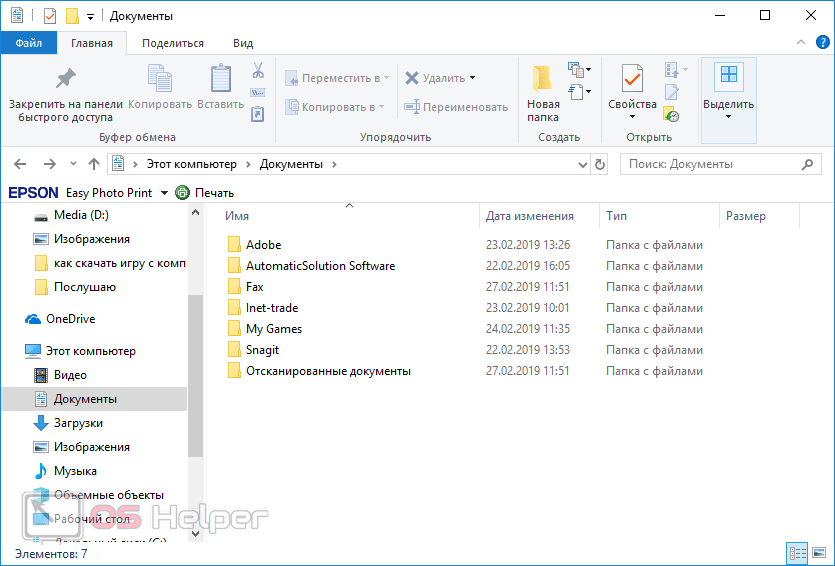Go up one level with up arrow
835x566 pixels.
94,164
